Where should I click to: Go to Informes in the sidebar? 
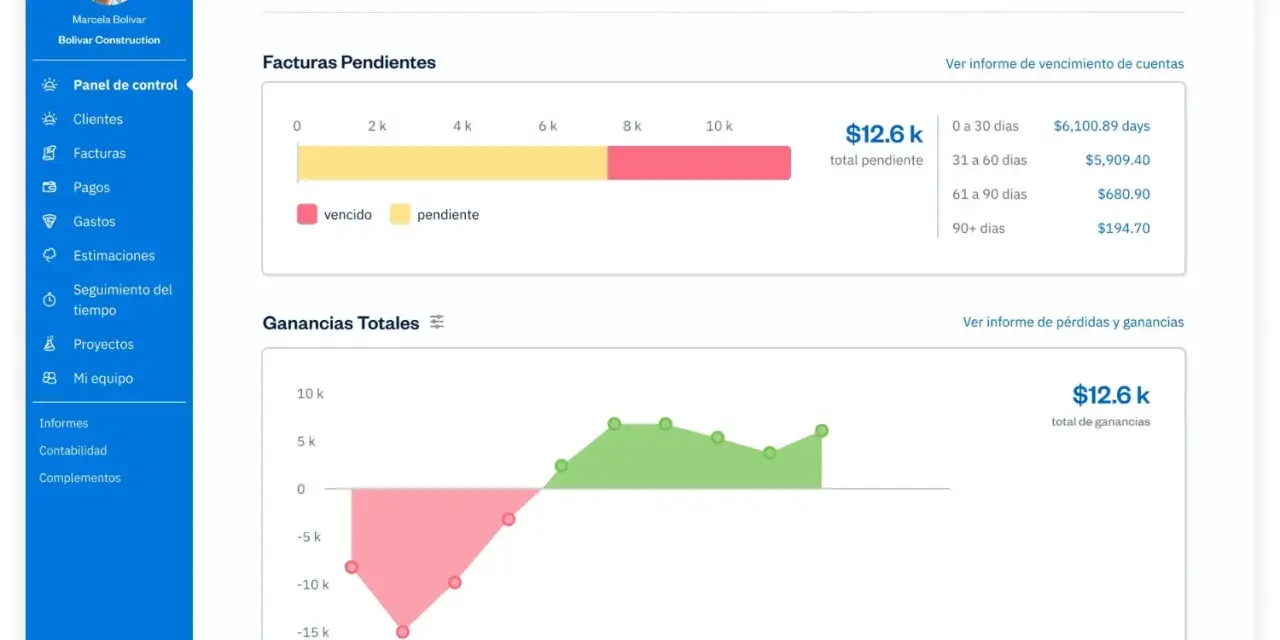[x=63, y=423]
